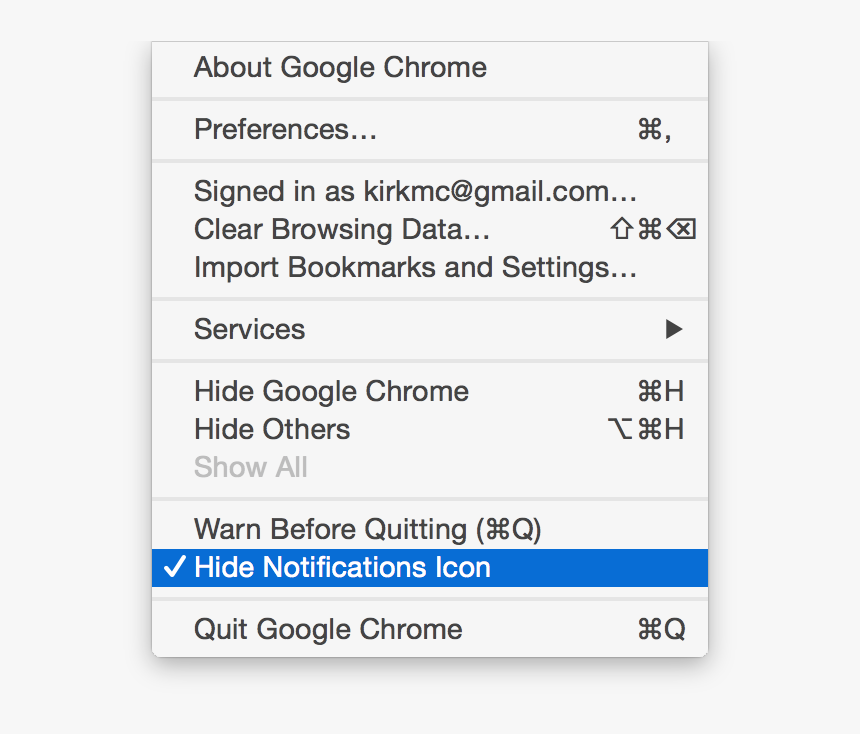Image resolution: width=860 pixels, height=734 pixels.
Task: Select Hide Others entry
Action: (429, 429)
